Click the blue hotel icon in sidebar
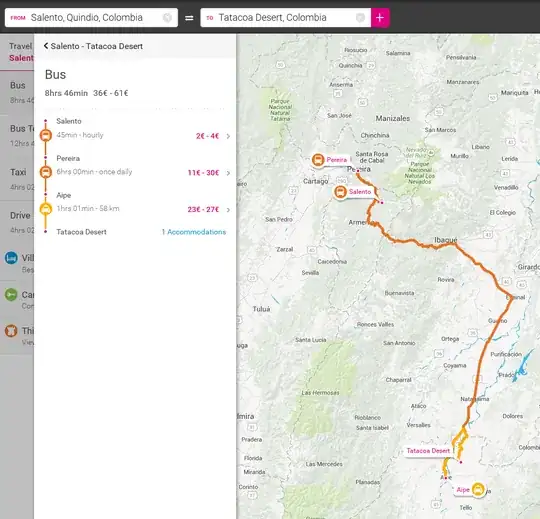 [11, 258]
